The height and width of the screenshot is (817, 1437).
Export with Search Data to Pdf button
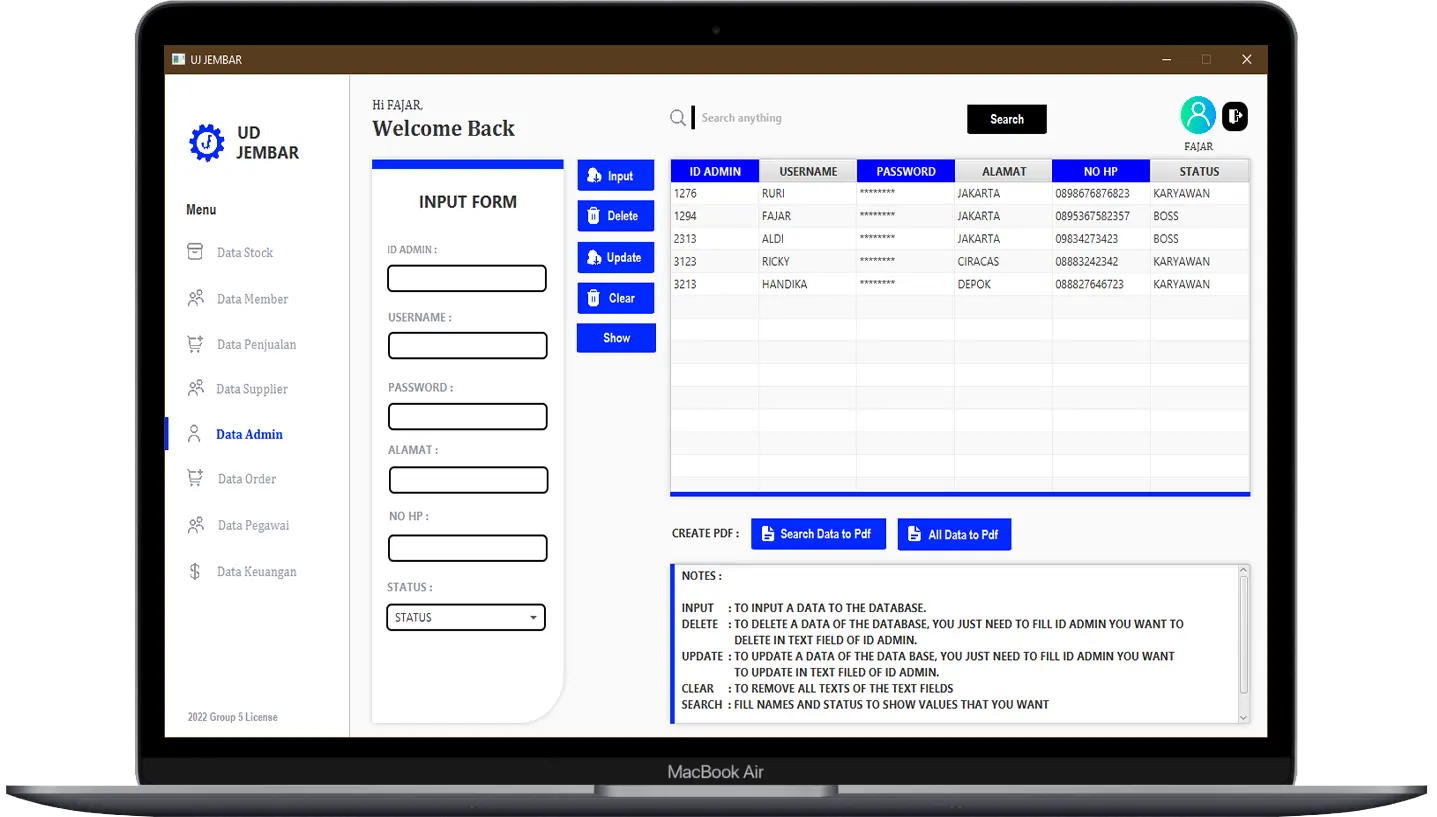[x=818, y=534]
